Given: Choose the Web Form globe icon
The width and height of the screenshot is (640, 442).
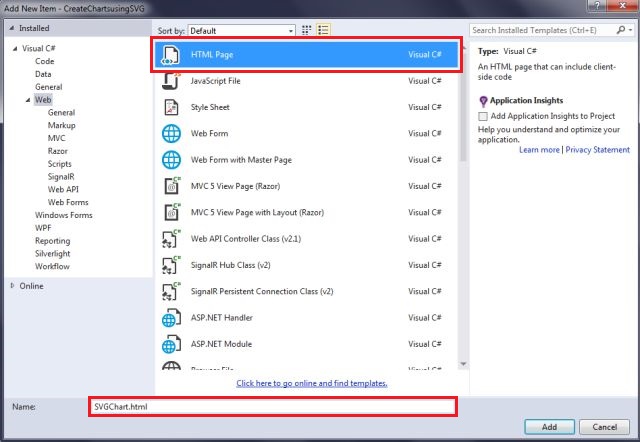Looking at the screenshot, I should [171, 133].
